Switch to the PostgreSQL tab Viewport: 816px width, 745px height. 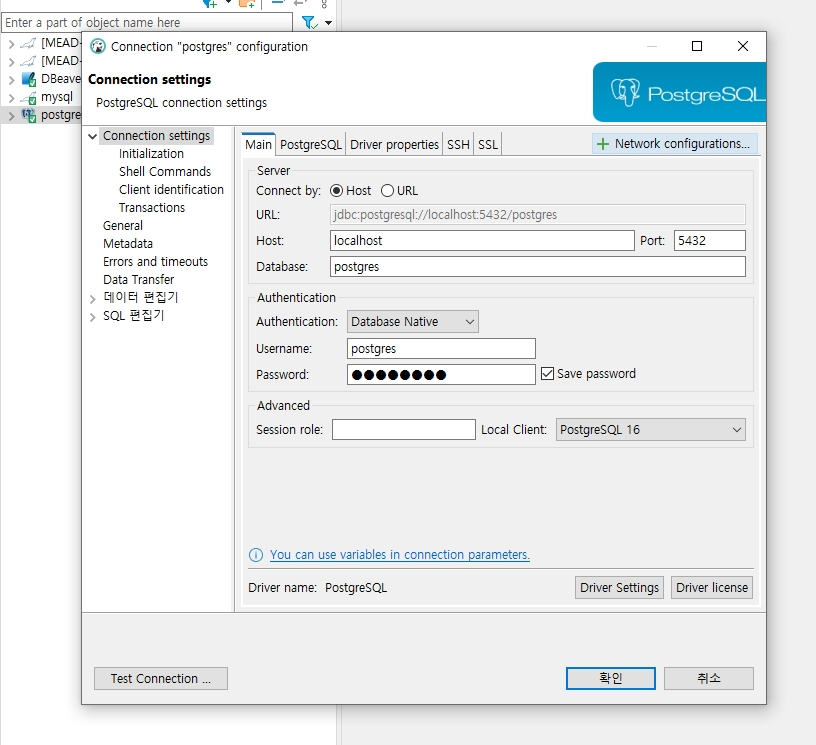click(311, 145)
